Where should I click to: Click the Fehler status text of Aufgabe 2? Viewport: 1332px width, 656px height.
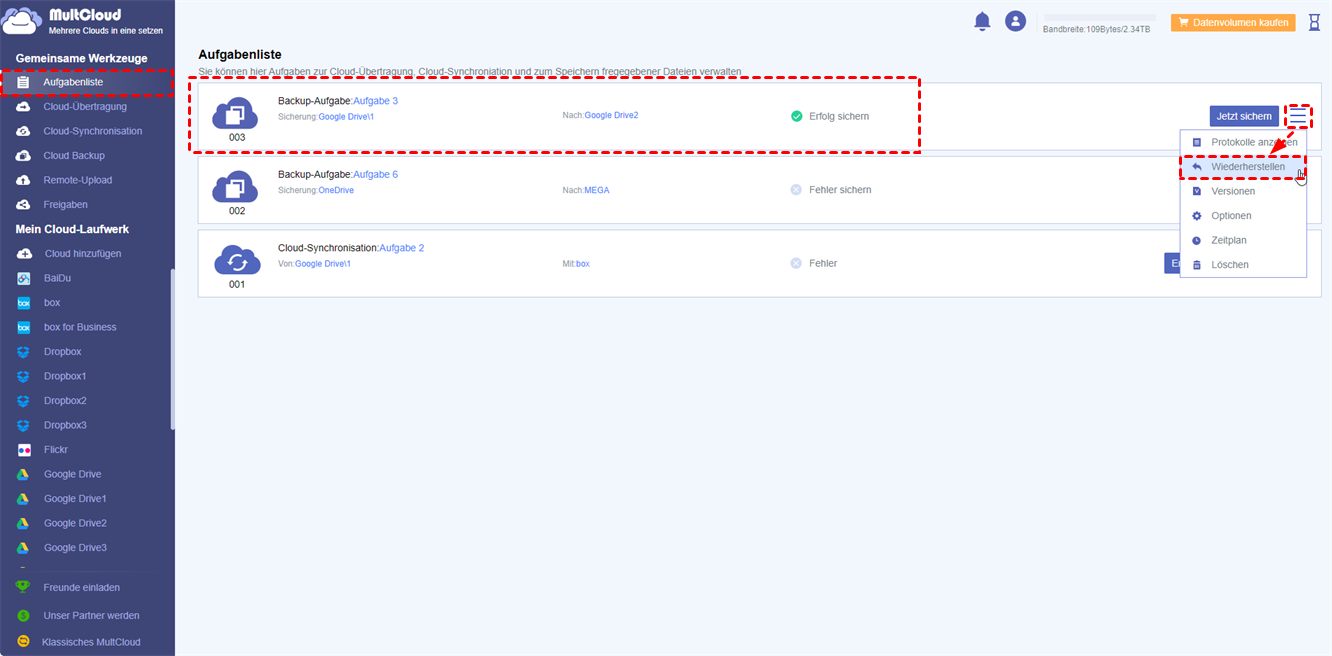823,264
